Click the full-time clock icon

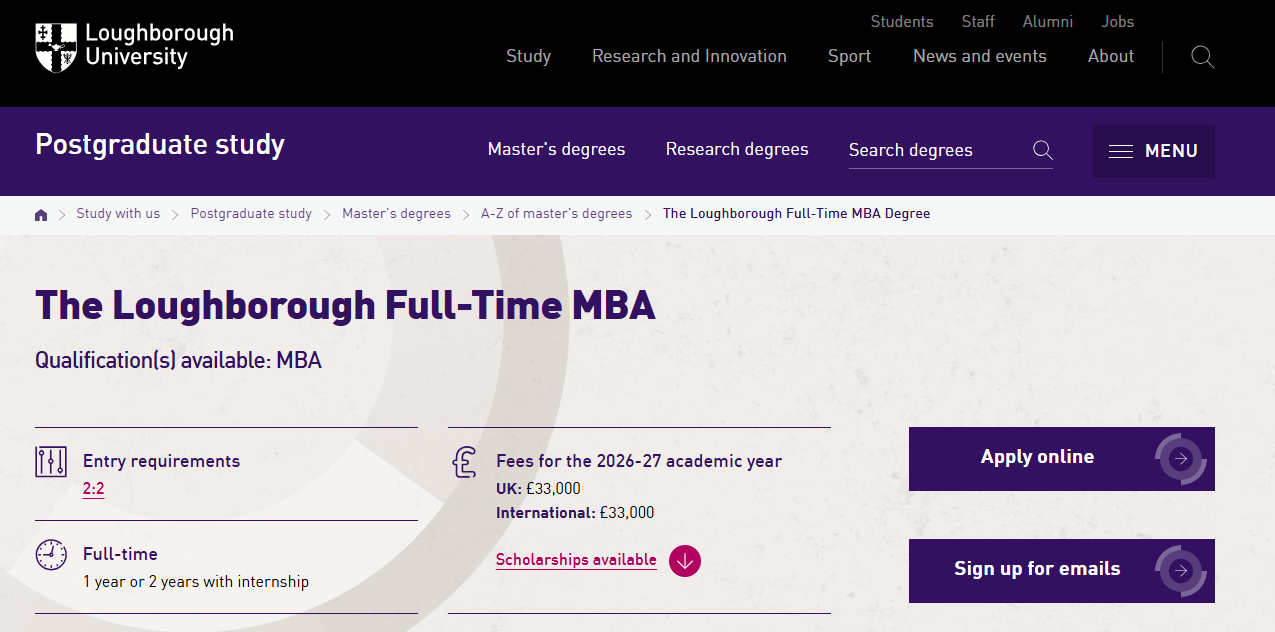pyautogui.click(x=51, y=554)
